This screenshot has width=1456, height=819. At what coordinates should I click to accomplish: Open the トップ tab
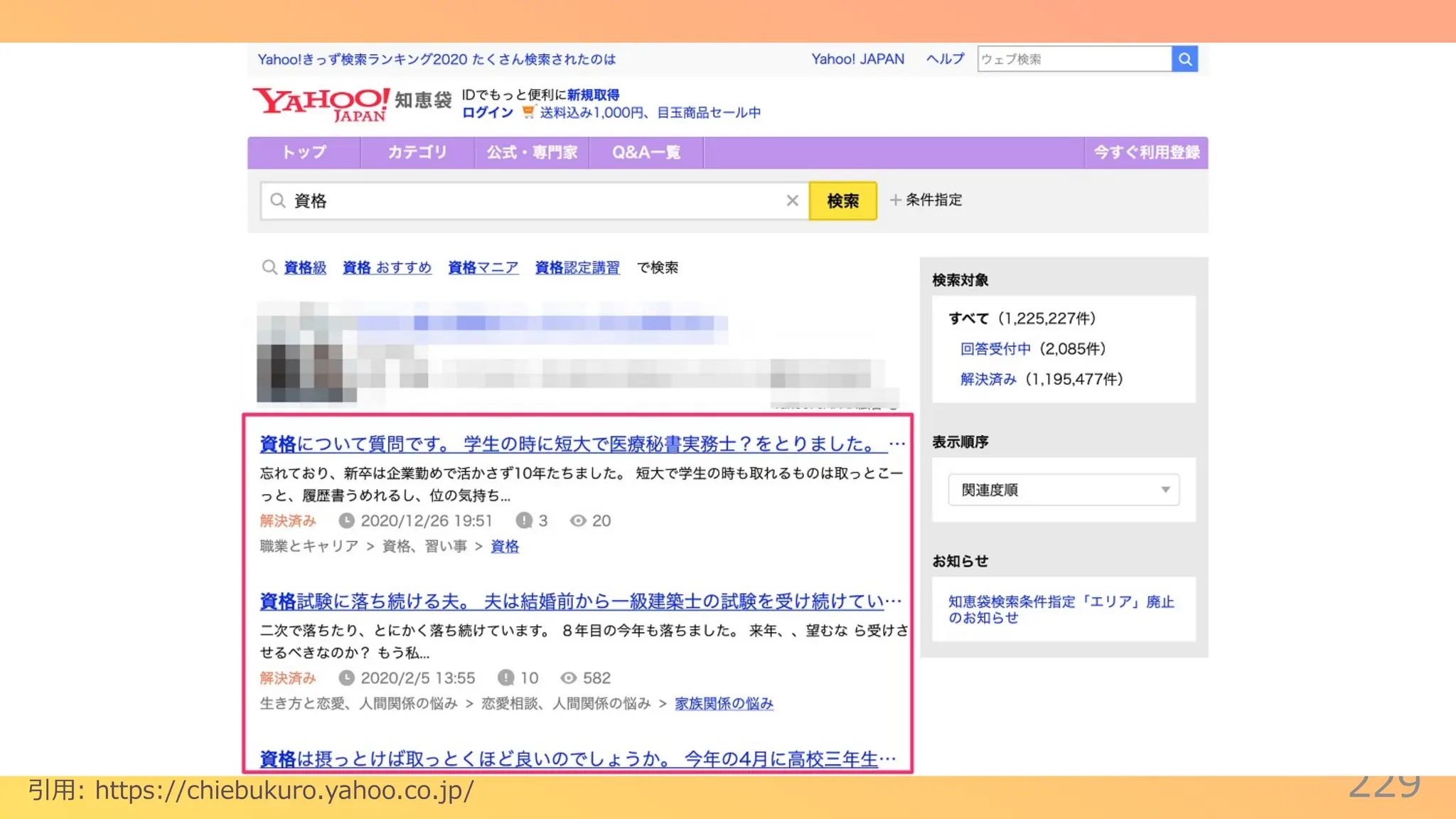[304, 152]
